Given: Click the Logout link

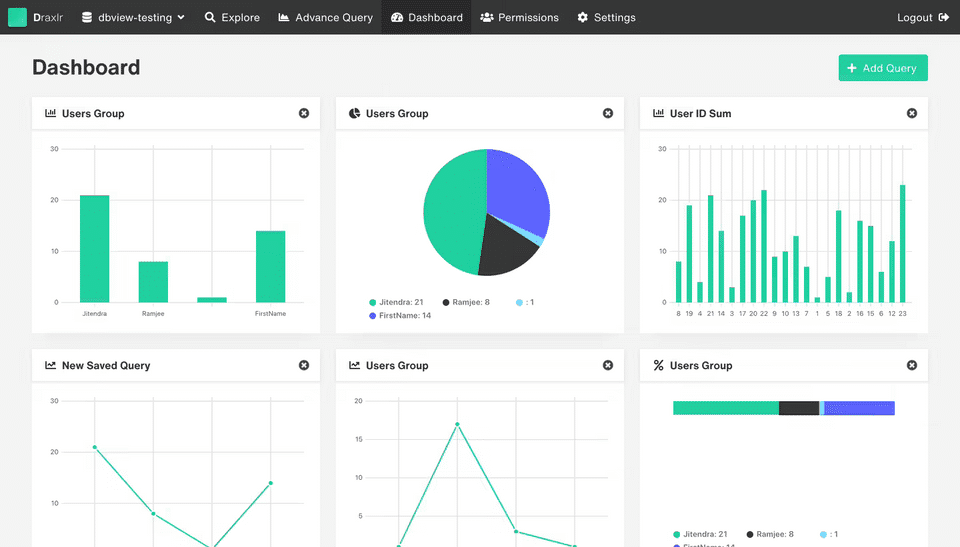Looking at the screenshot, I should tap(923, 17).
